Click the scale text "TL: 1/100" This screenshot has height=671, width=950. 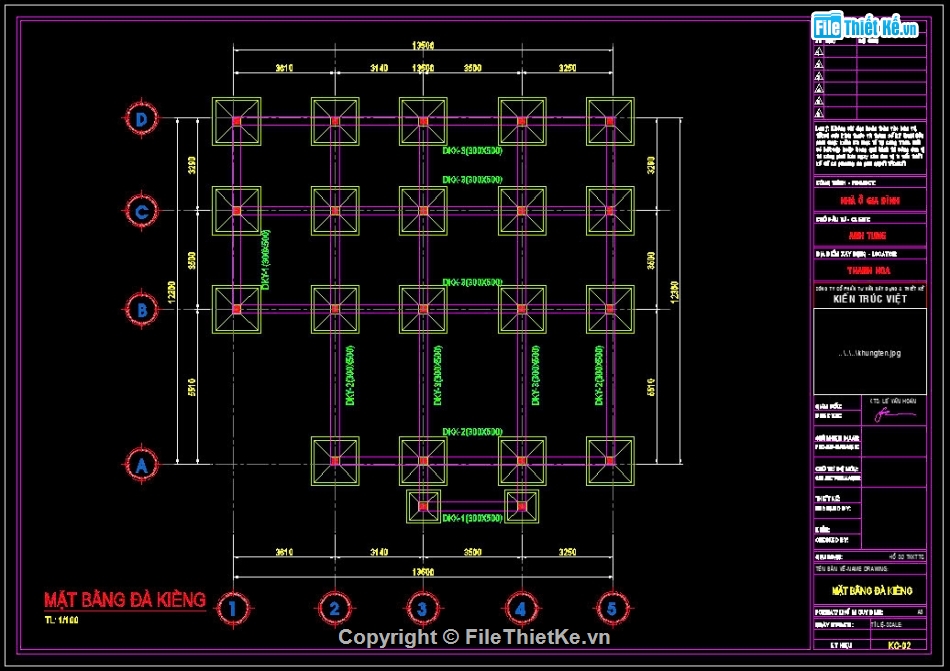tap(61, 620)
